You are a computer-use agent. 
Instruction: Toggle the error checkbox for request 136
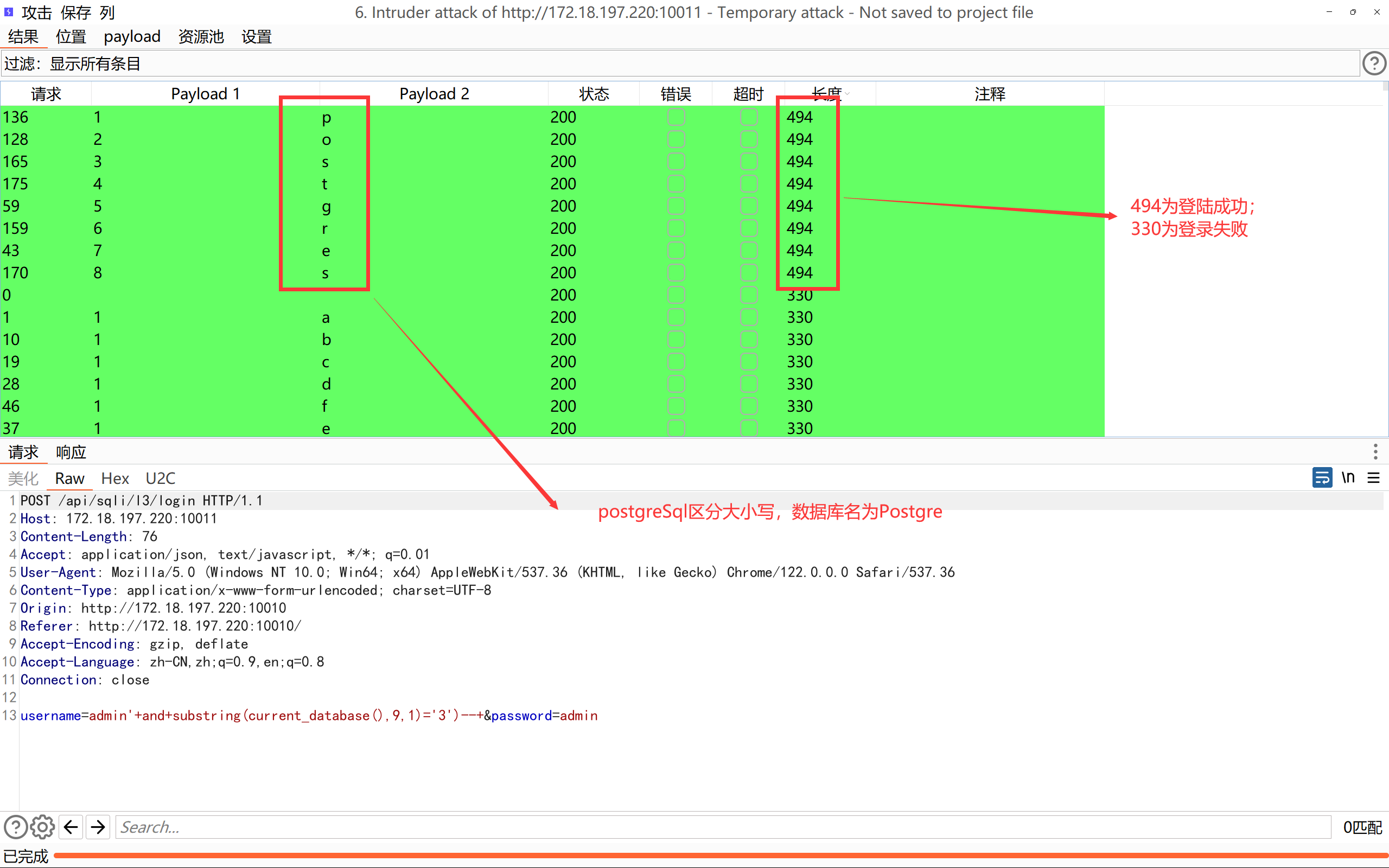676,117
